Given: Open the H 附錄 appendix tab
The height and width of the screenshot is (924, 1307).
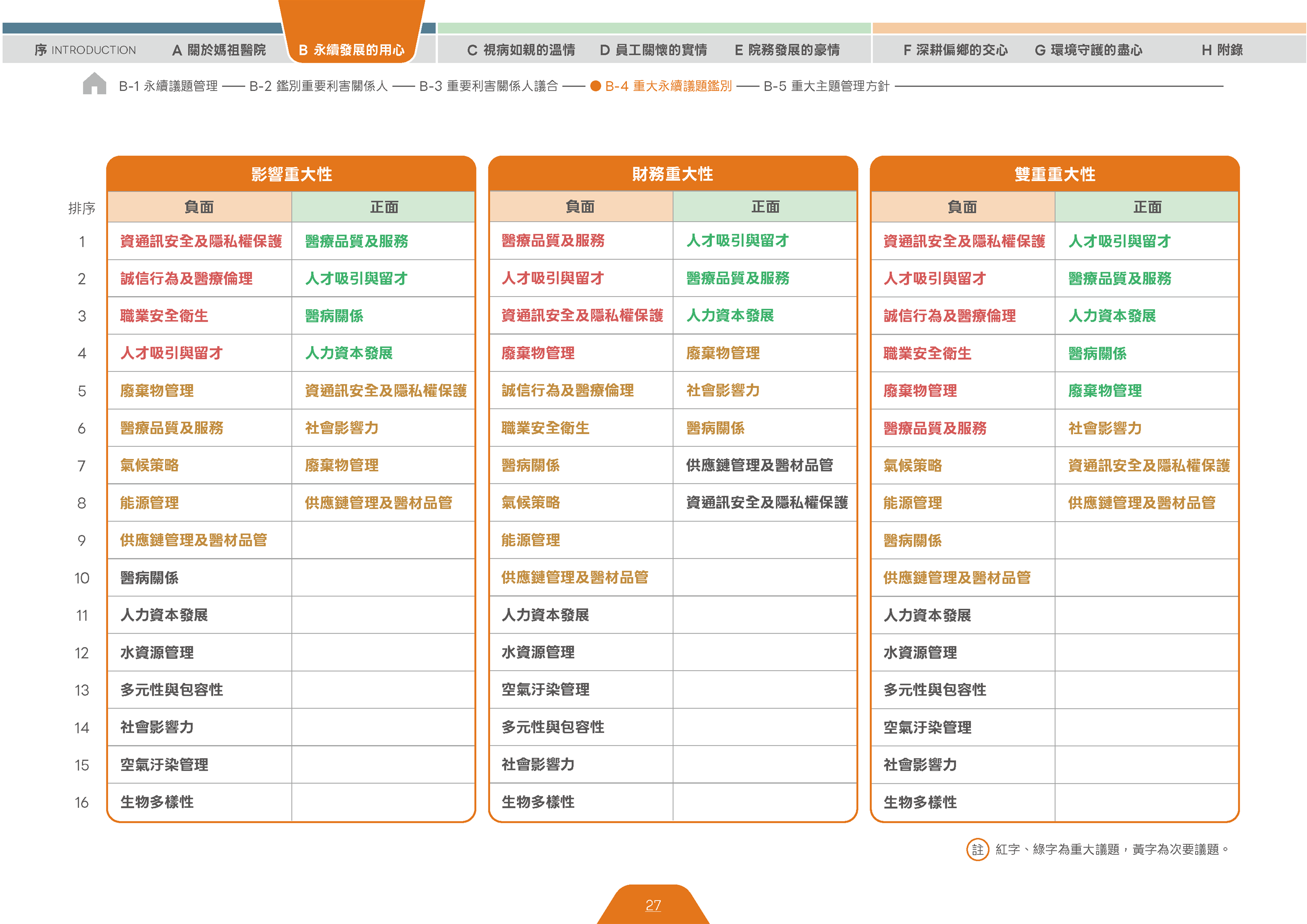Looking at the screenshot, I should 1222,50.
